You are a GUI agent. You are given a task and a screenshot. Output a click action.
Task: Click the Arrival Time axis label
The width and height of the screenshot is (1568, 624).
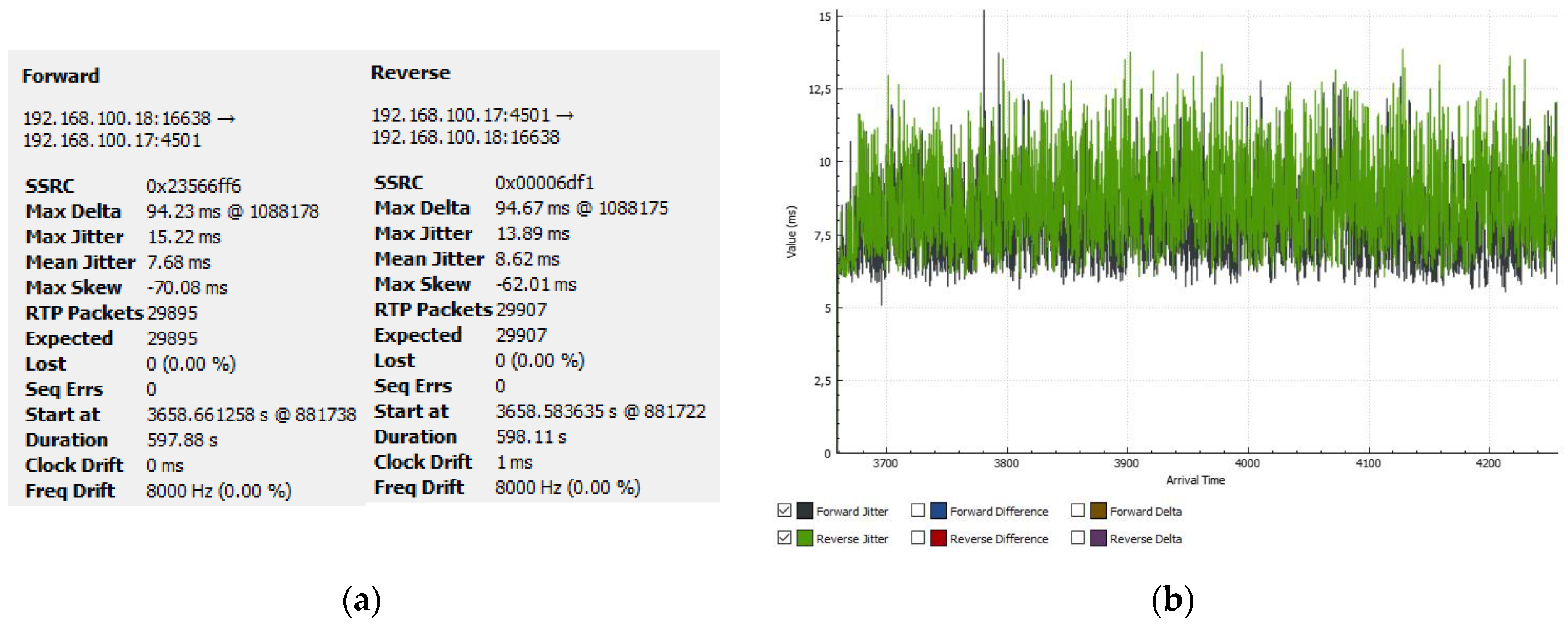[x=1195, y=480]
